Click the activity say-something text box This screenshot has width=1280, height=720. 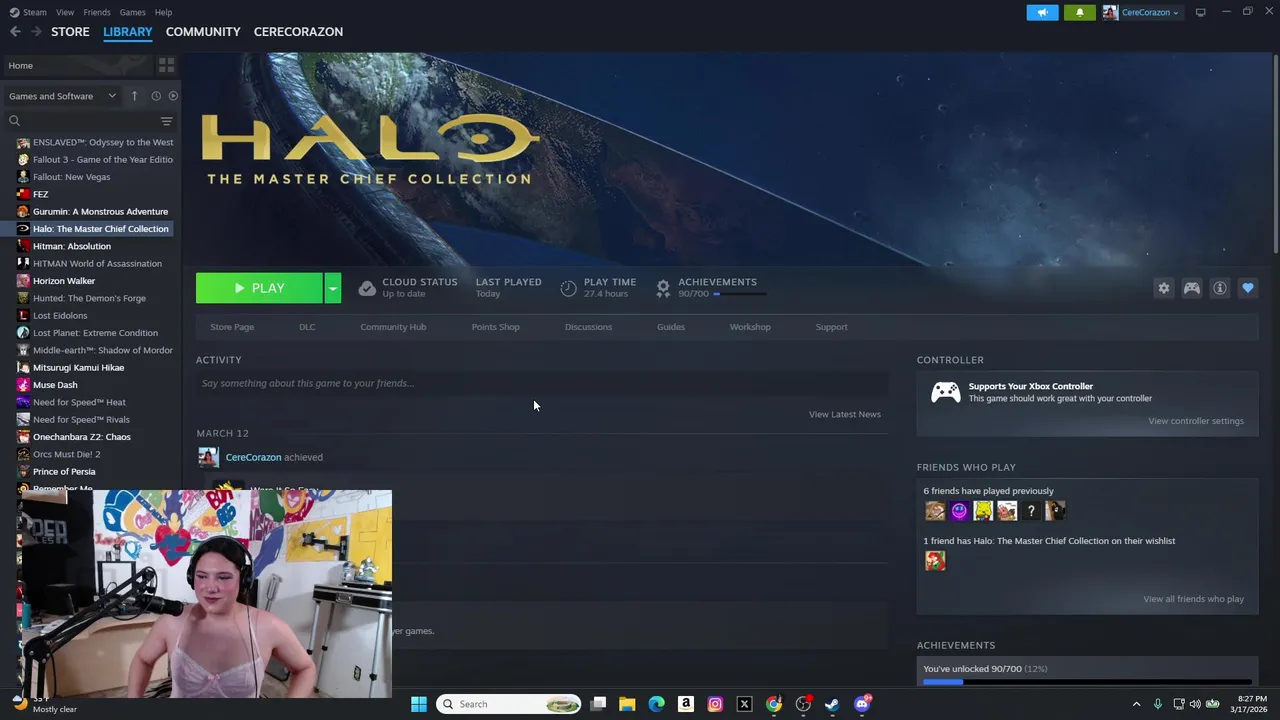542,383
